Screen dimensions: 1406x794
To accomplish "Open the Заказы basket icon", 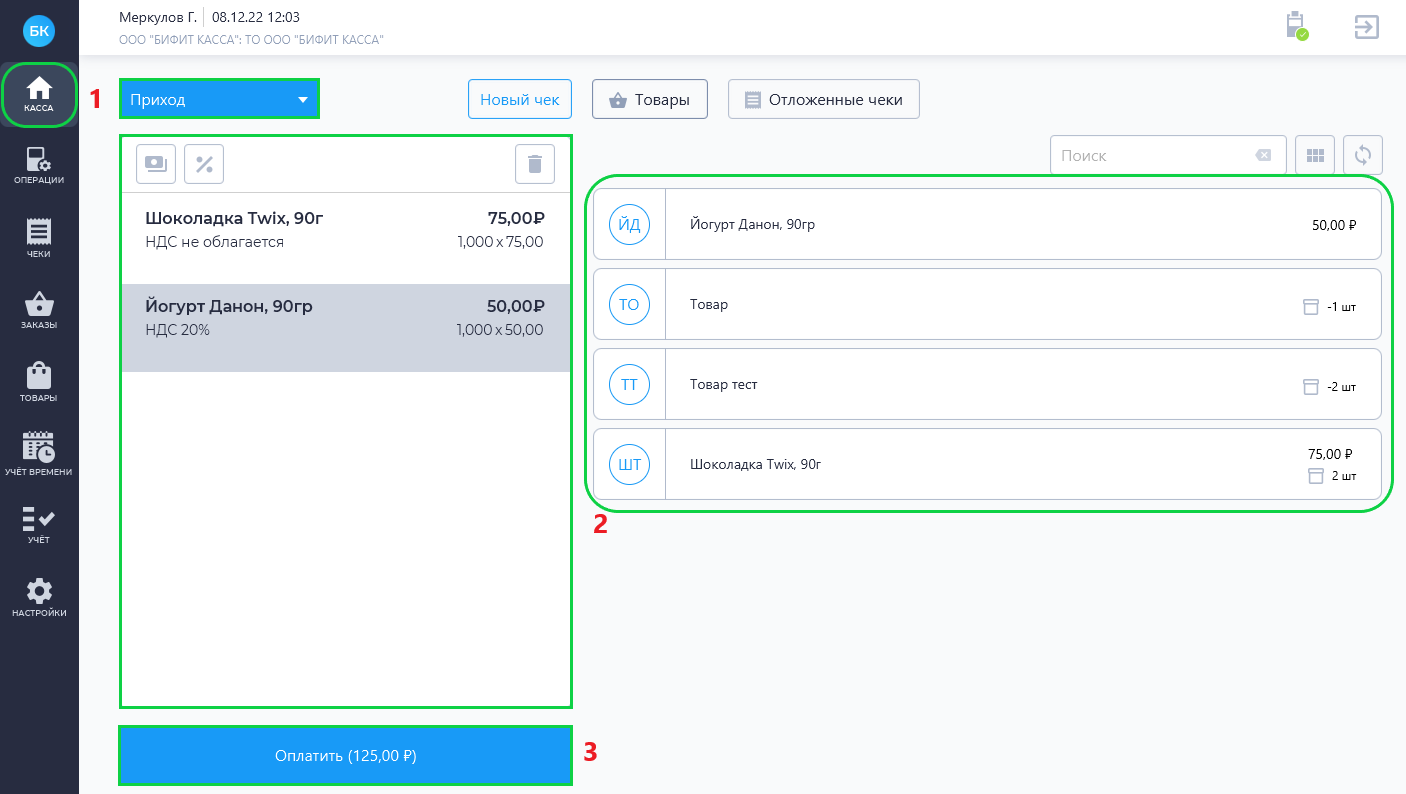I will click(39, 310).
